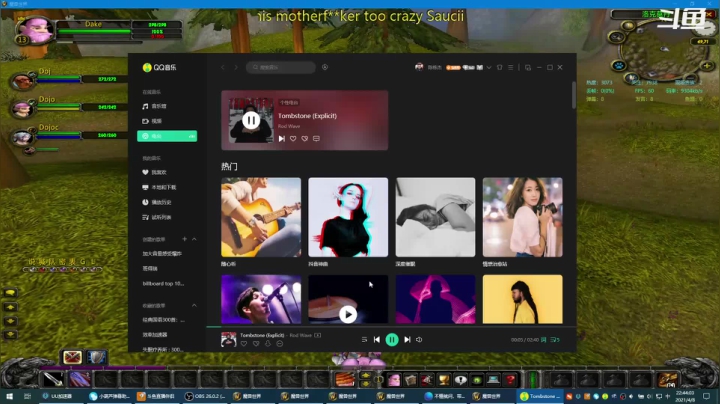Image resolution: width=720 pixels, height=404 pixels.
Task: Open more options circle icon in player bar
Action: (280, 344)
